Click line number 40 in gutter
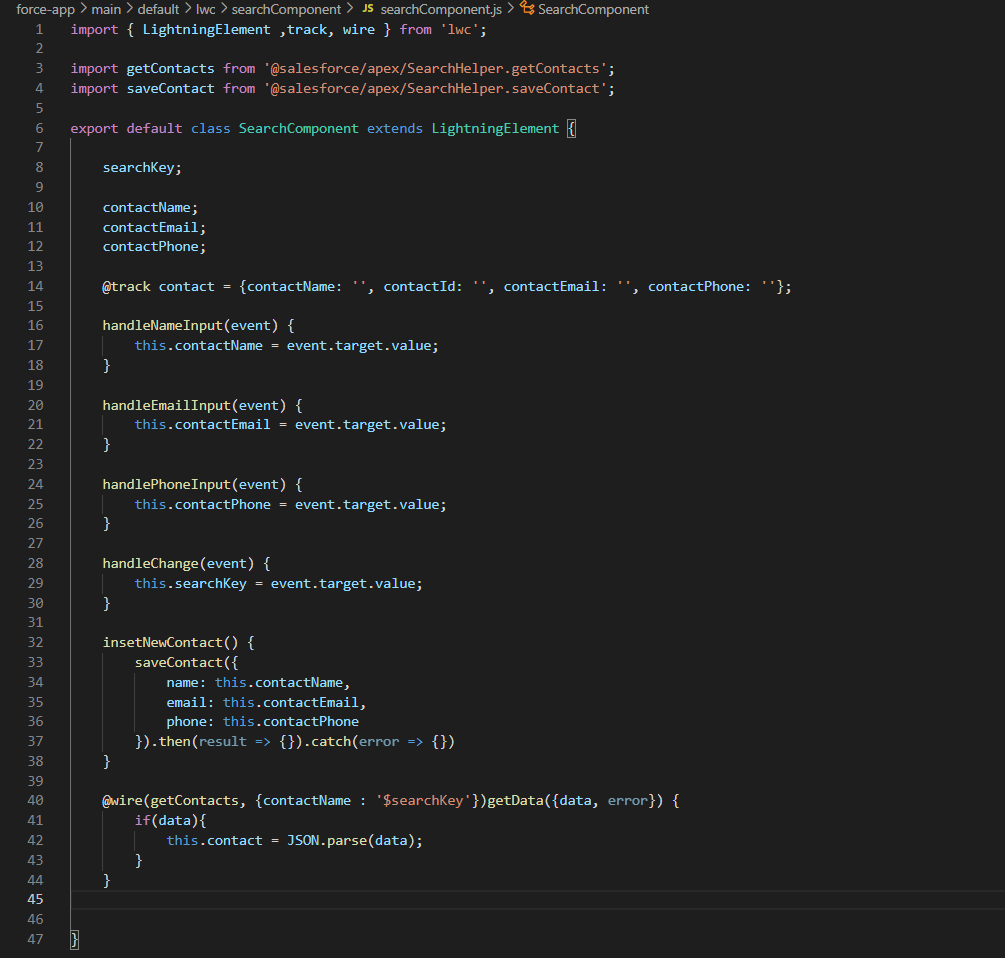1005x958 pixels. click(35, 800)
